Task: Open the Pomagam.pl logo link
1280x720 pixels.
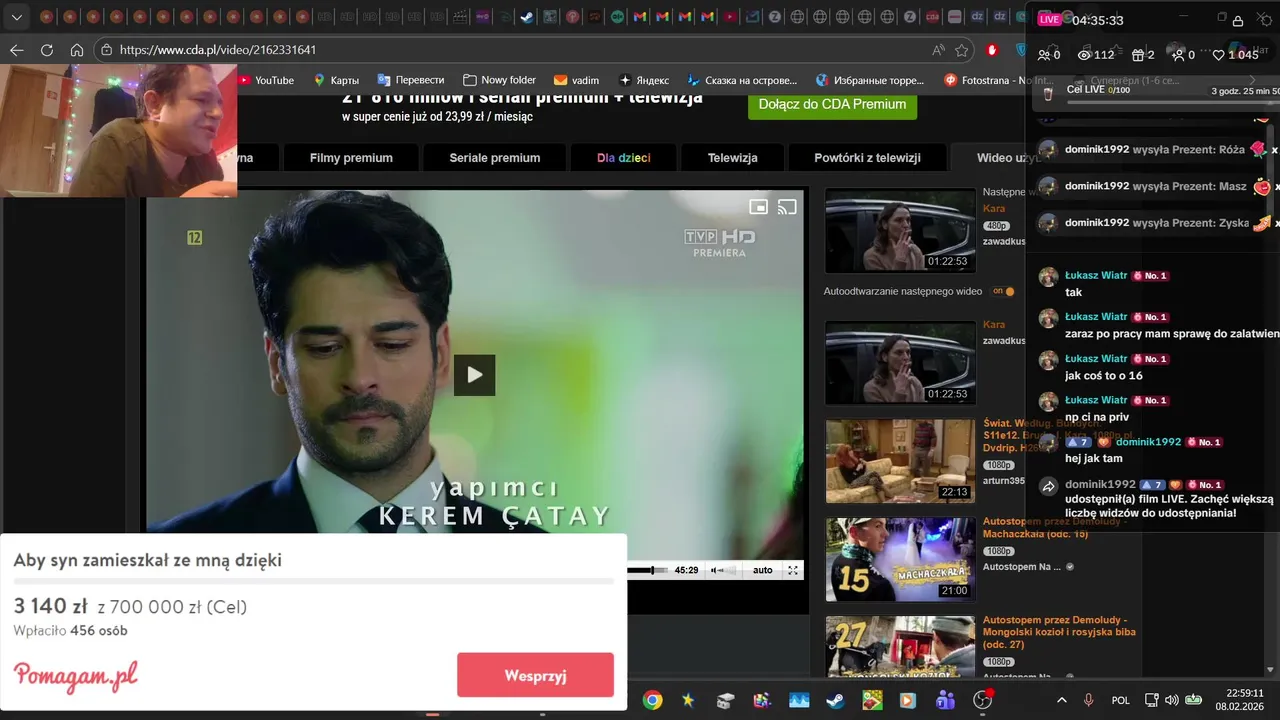Action: [x=76, y=676]
